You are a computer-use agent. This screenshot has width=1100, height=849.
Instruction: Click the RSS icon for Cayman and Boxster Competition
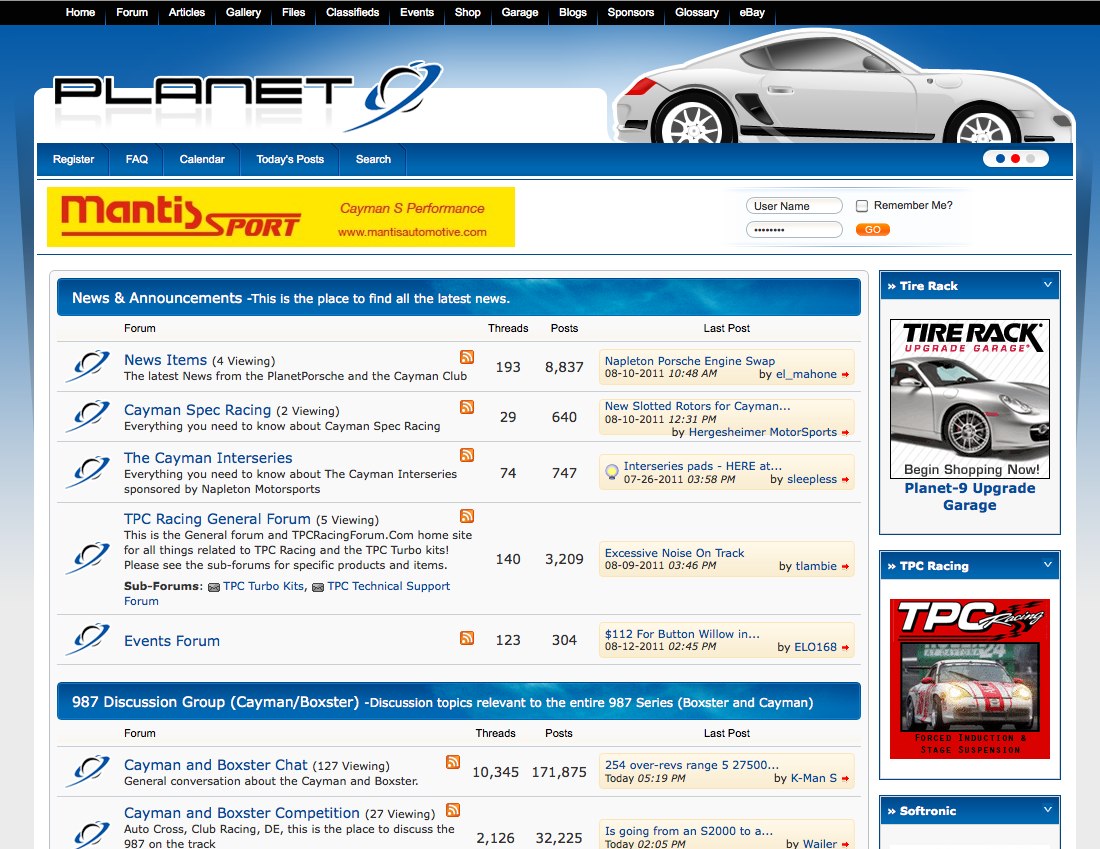click(x=453, y=810)
